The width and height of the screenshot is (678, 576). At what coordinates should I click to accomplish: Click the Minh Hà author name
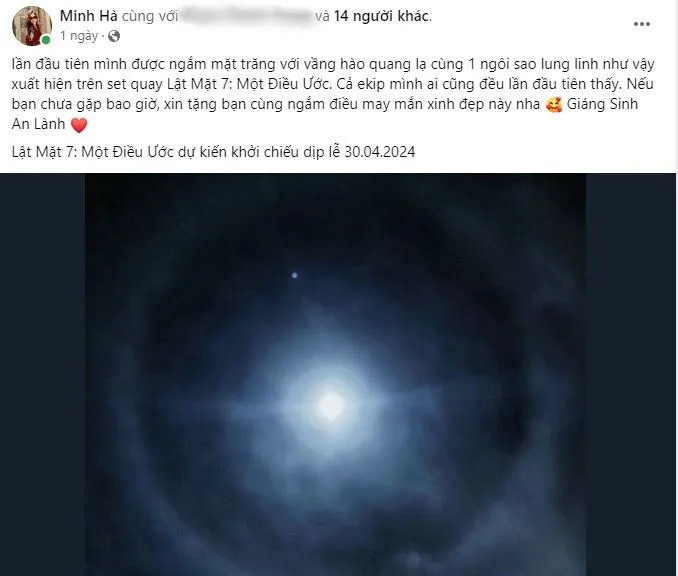click(89, 16)
